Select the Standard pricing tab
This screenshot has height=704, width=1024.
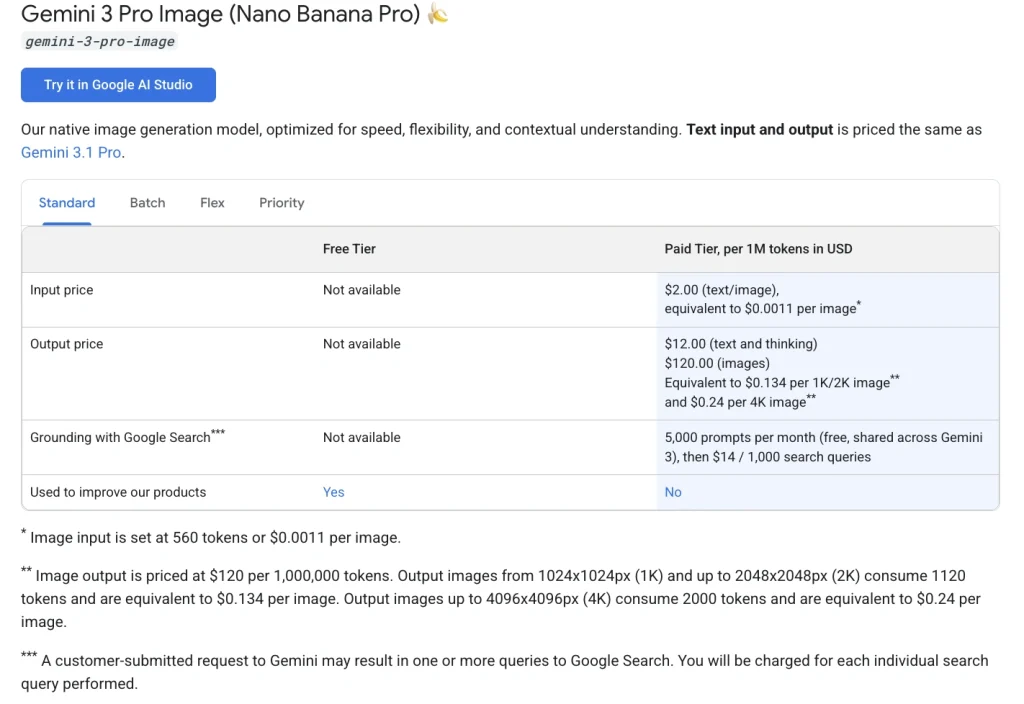tap(67, 203)
